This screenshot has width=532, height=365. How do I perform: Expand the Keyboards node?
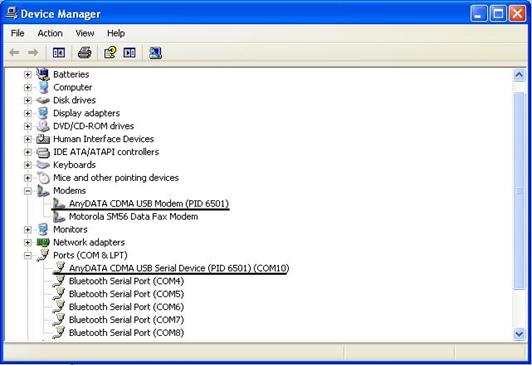[28, 165]
